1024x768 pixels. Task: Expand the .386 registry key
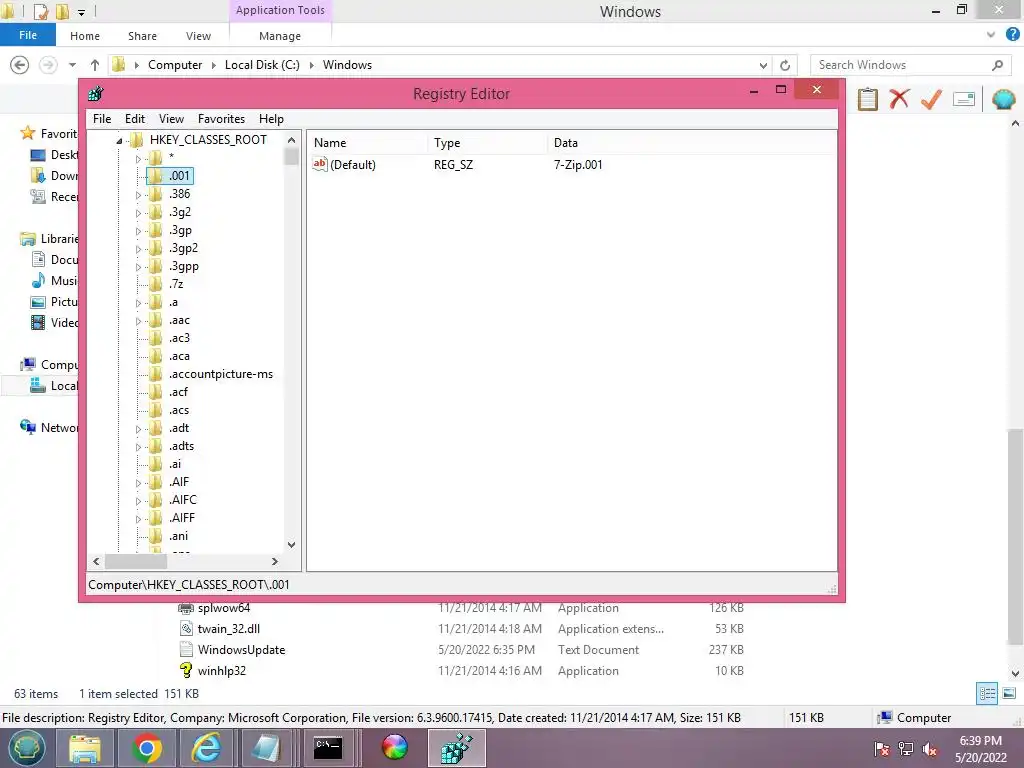pos(138,195)
